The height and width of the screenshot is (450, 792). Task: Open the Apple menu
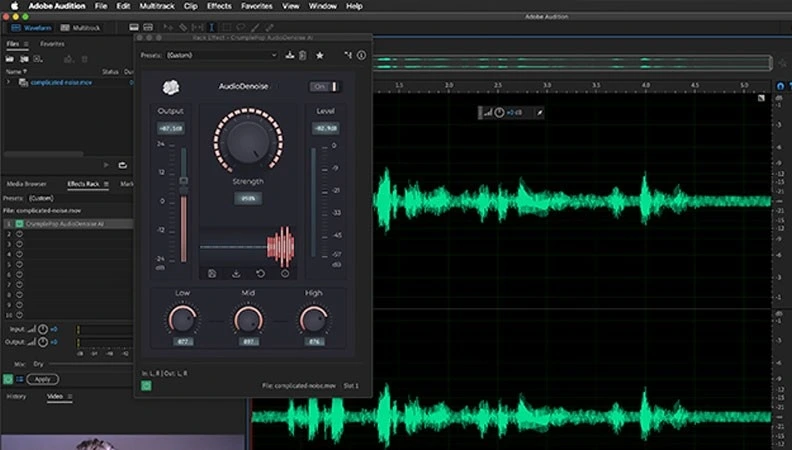click(x=15, y=6)
